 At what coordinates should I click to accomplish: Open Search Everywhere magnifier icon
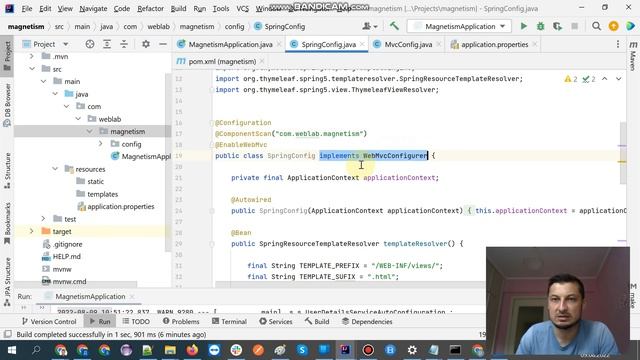596,26
